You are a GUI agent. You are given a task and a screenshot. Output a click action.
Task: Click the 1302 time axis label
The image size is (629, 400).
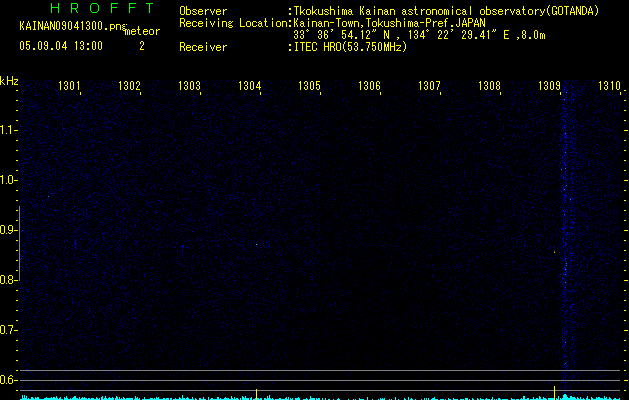[129, 86]
